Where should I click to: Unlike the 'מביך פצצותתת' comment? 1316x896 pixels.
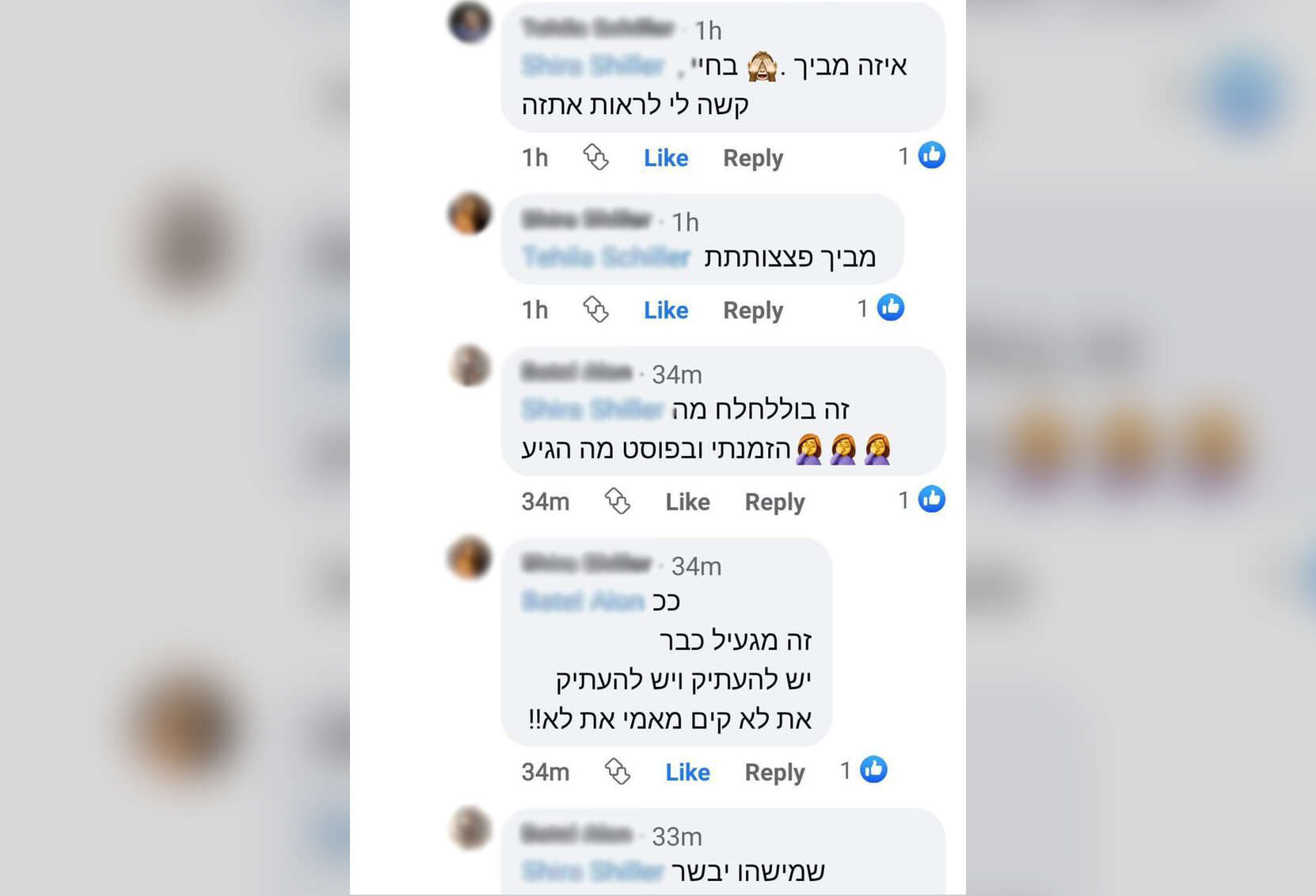[666, 310]
